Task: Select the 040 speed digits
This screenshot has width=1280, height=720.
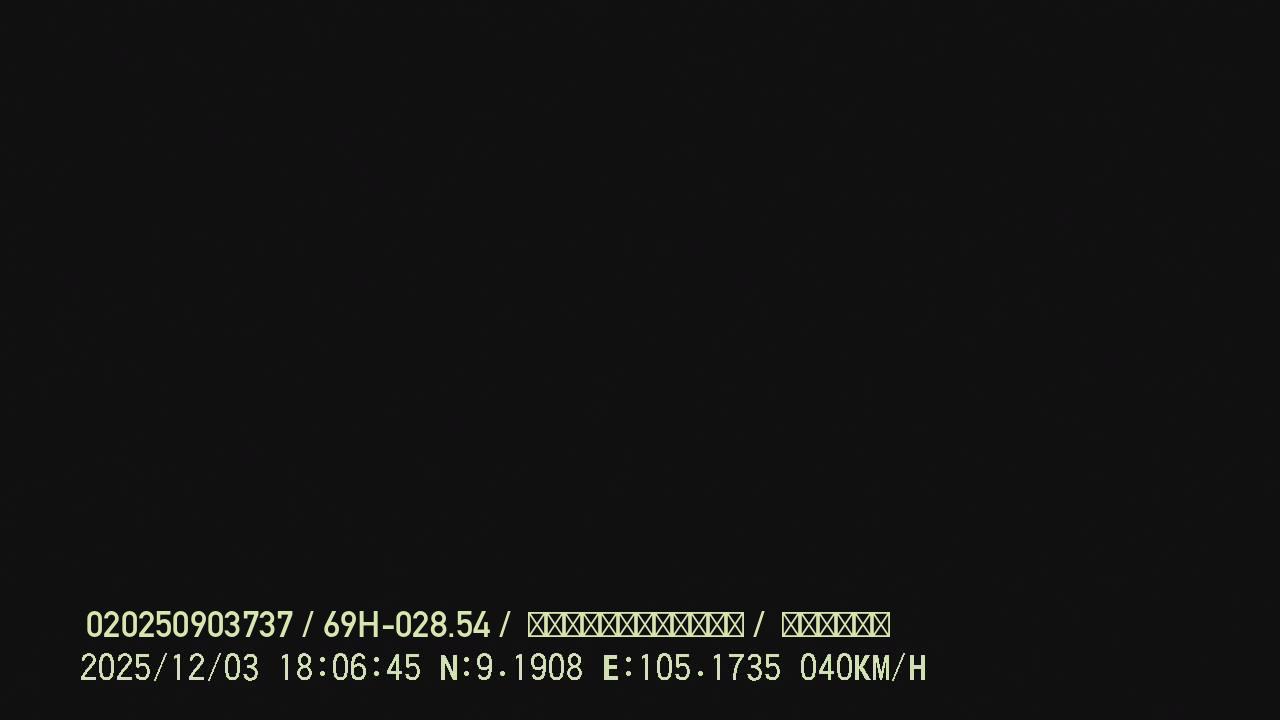Action: pyautogui.click(x=826, y=668)
